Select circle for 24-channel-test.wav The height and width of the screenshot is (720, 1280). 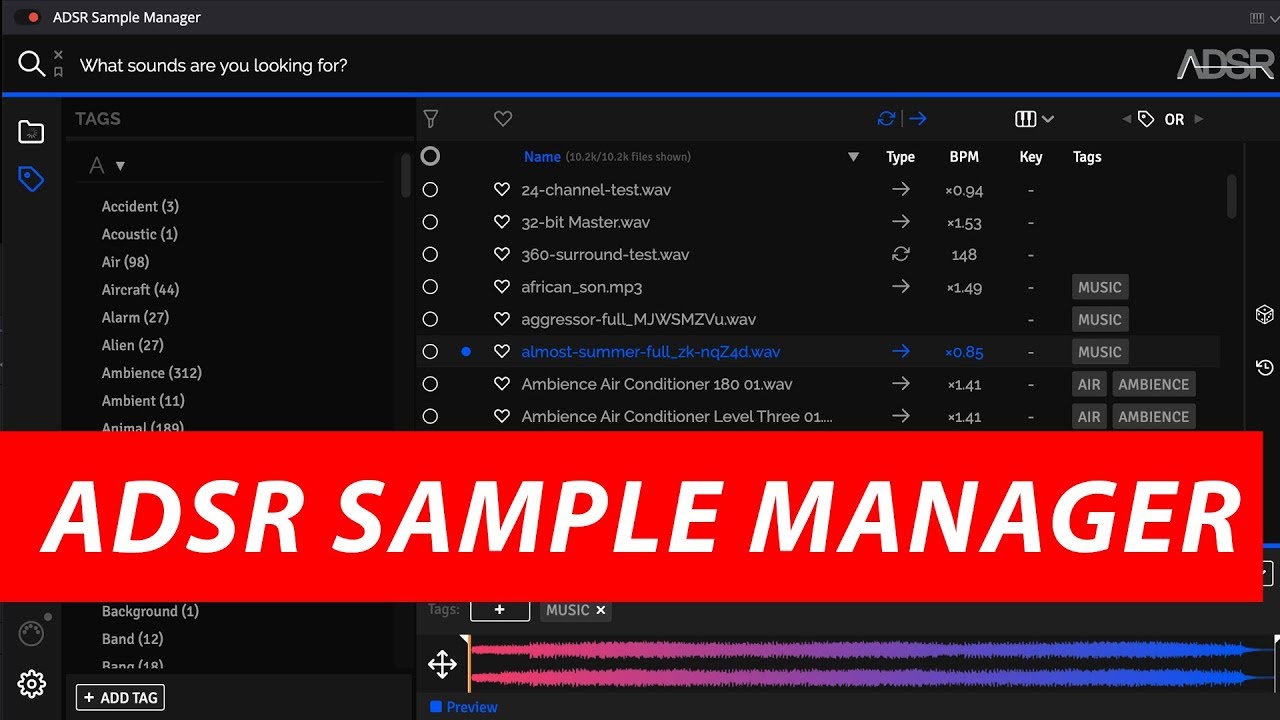point(430,190)
